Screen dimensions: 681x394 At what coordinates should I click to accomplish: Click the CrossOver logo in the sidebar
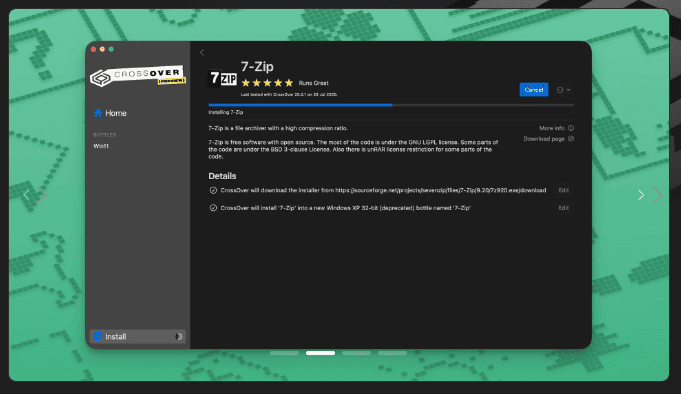point(138,76)
